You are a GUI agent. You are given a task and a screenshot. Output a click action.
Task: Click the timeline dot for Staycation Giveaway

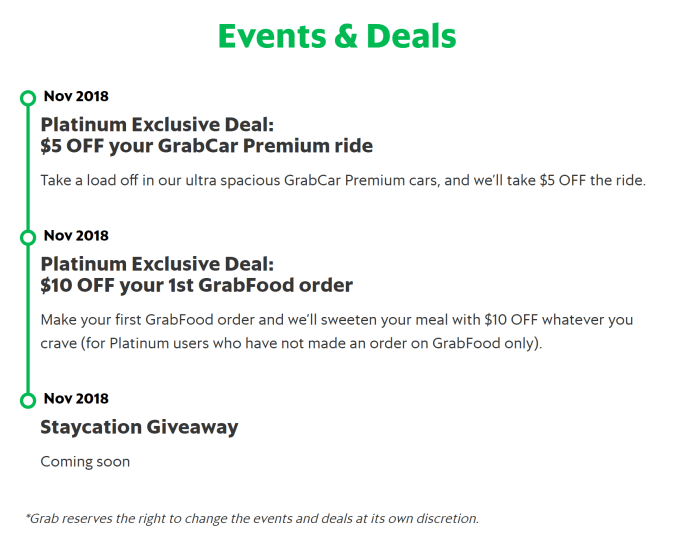(28, 400)
